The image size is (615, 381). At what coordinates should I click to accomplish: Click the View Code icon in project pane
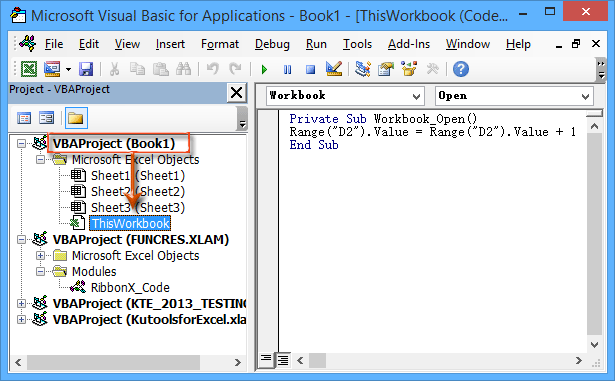tap(24, 118)
